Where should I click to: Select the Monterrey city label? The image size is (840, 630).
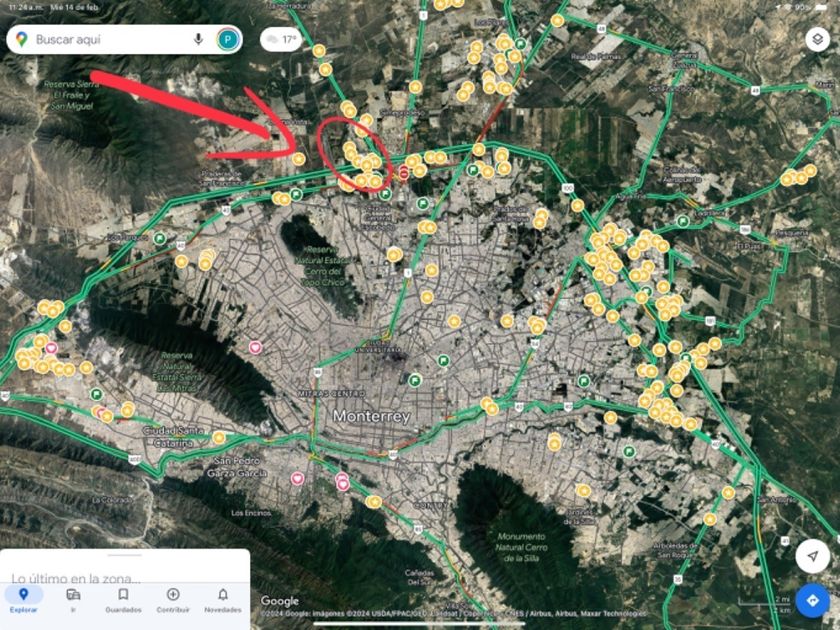[371, 416]
